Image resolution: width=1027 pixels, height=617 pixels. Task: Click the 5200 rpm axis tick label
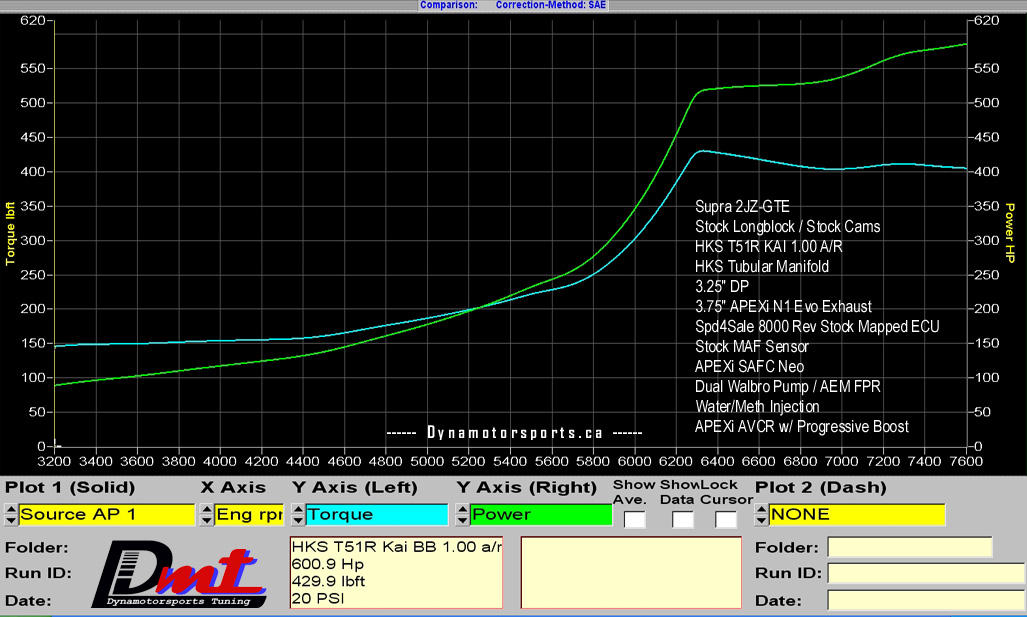(x=468, y=462)
